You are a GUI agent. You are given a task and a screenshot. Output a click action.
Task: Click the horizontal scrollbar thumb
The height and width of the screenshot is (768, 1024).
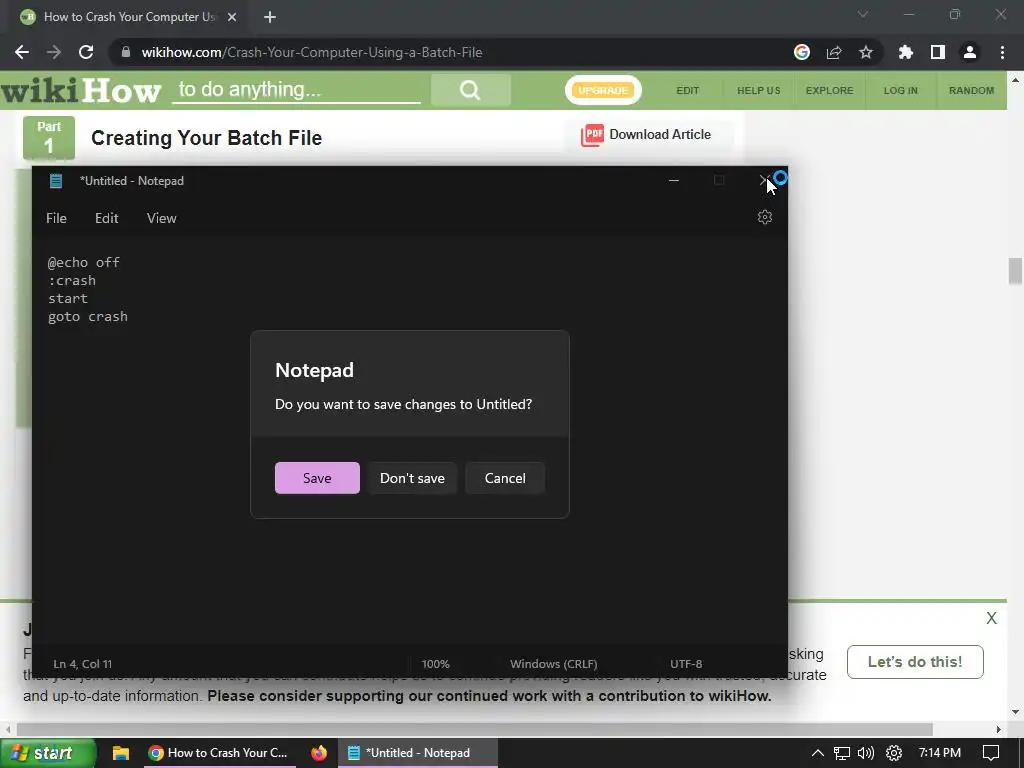tap(475, 729)
